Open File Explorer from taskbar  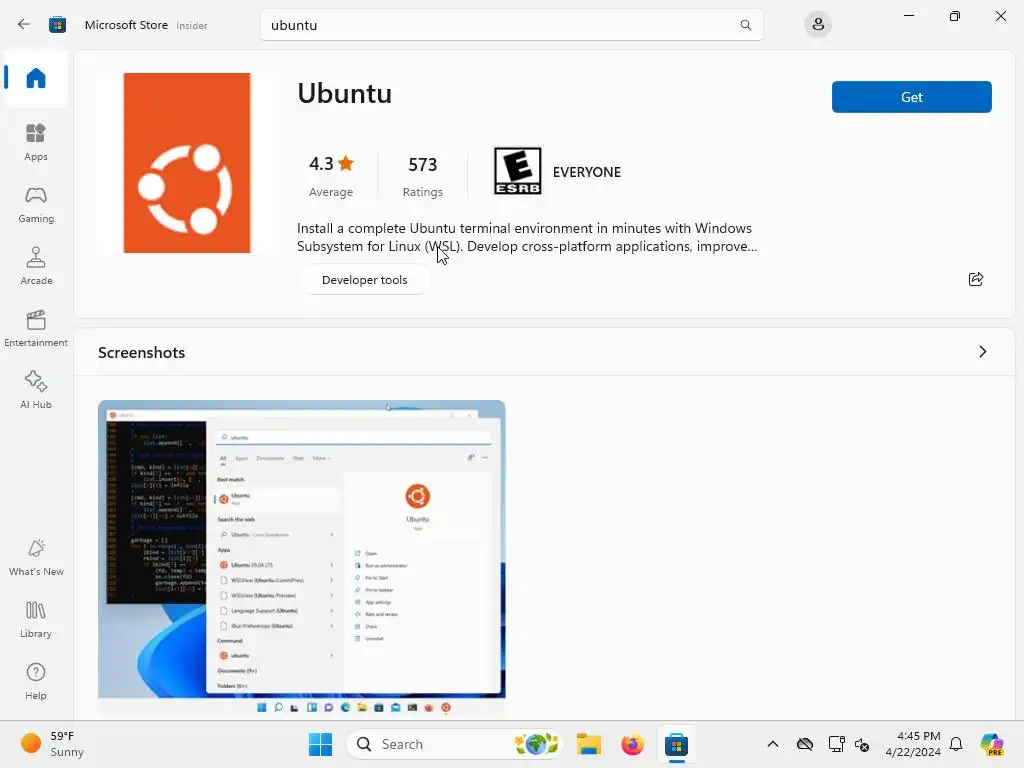(588, 744)
